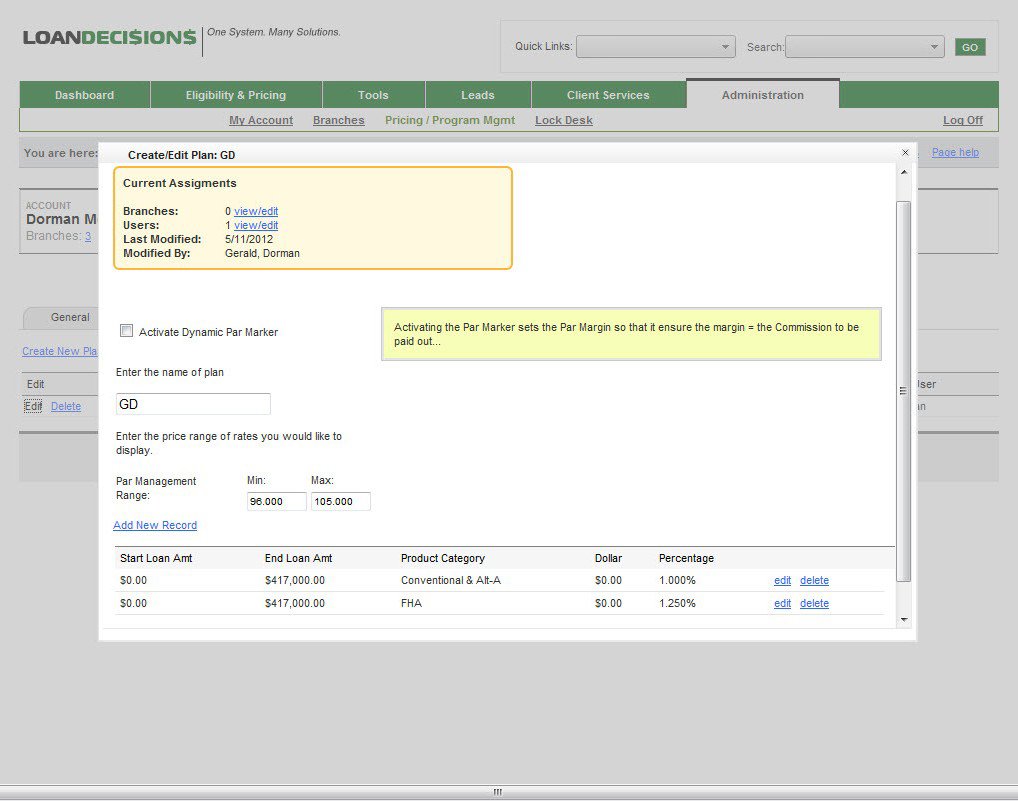Edit the FHA record

click(782, 603)
